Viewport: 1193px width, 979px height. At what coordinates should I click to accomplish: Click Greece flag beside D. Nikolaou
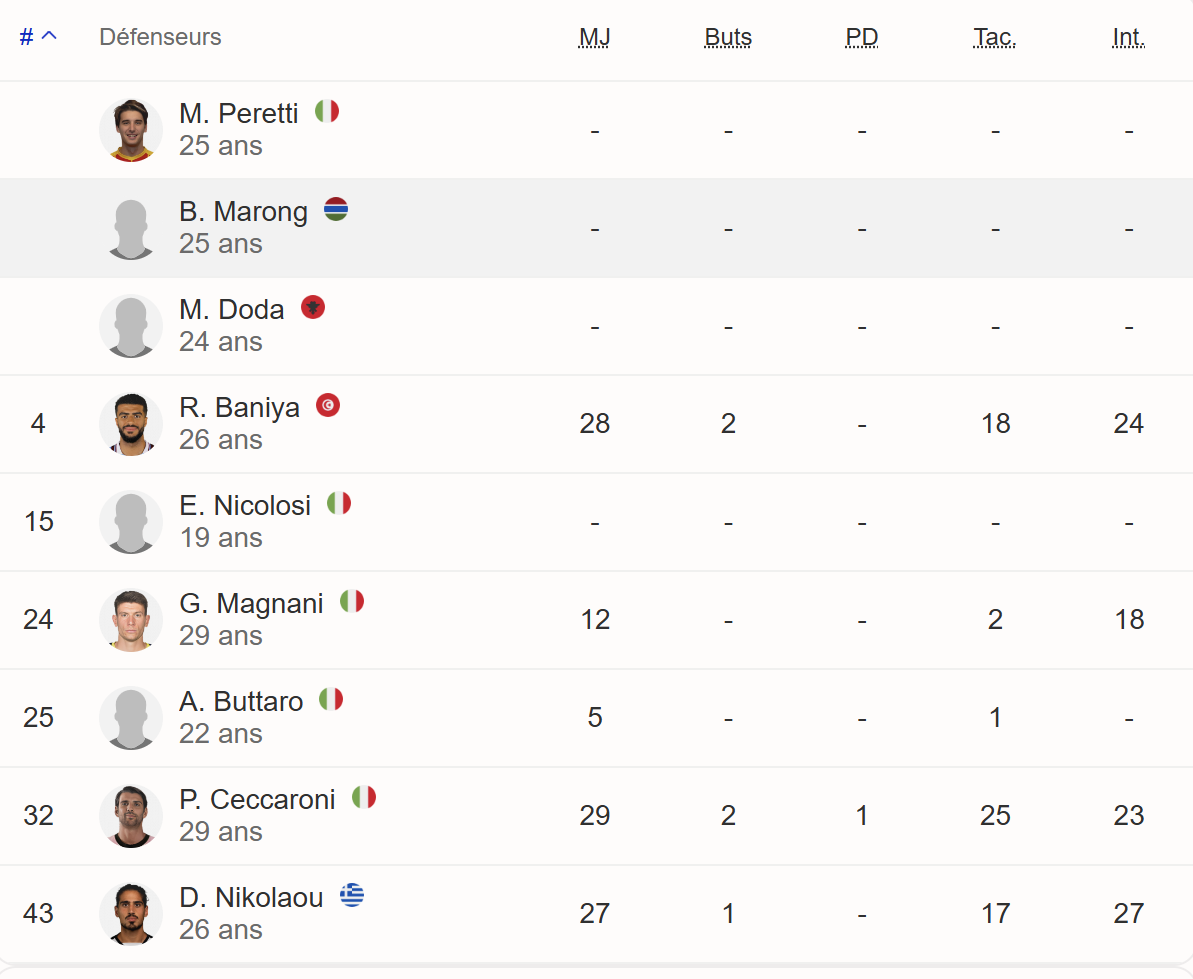352,895
